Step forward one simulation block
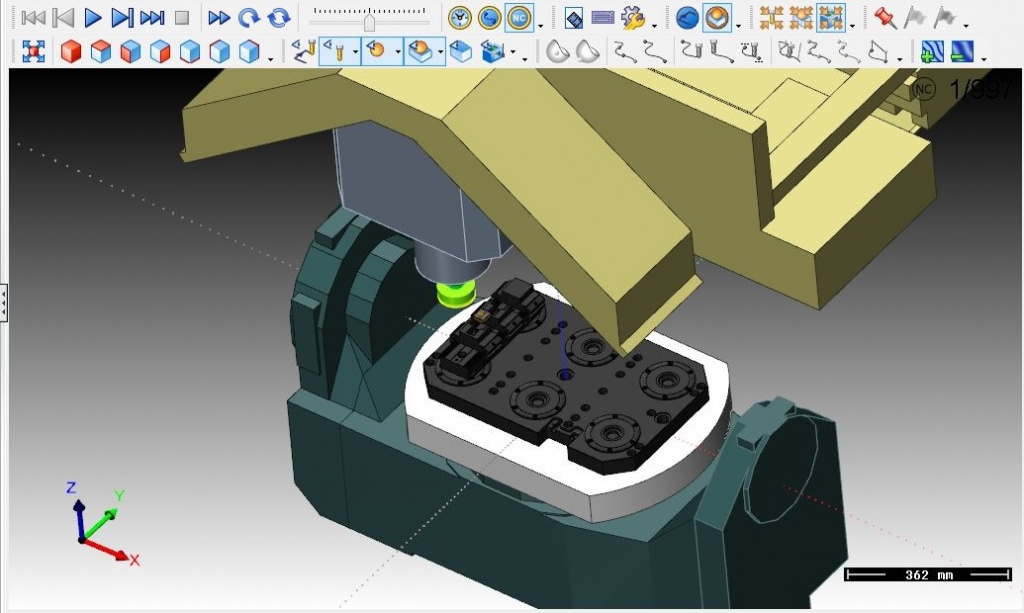This screenshot has height=613, width=1024. (x=122, y=18)
